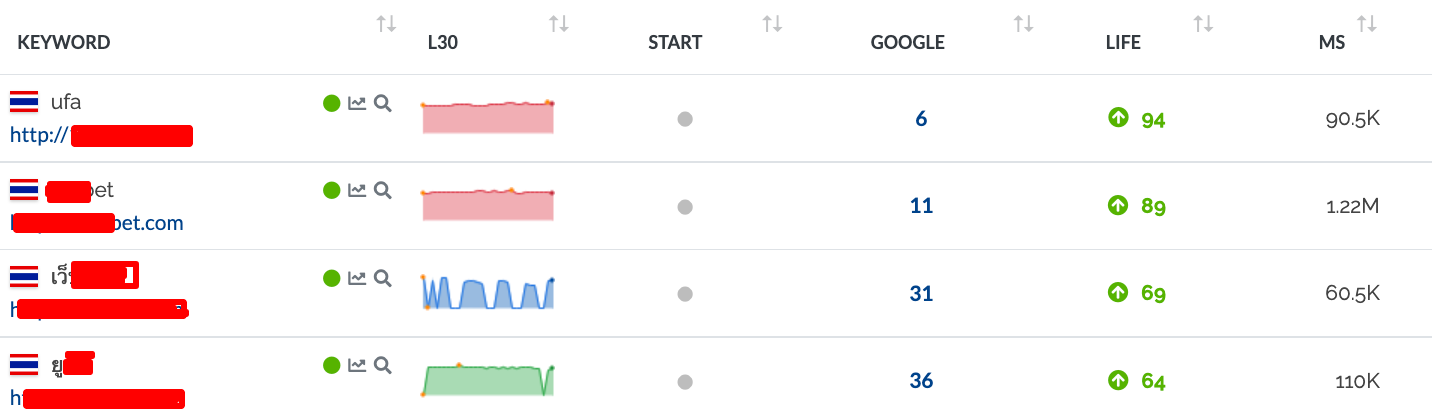Toggle the gray START dot in ufa row

pos(685,119)
